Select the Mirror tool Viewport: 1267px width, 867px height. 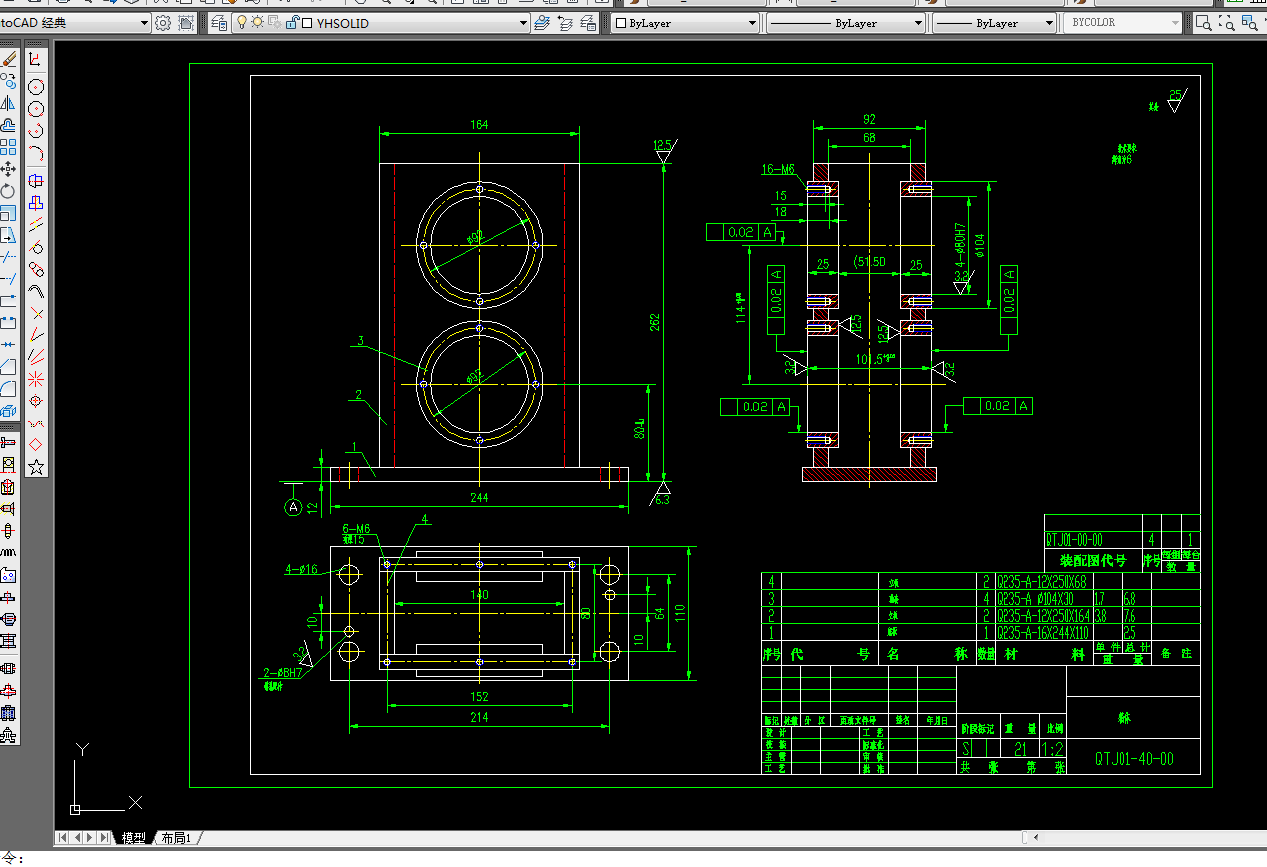[x=8, y=103]
